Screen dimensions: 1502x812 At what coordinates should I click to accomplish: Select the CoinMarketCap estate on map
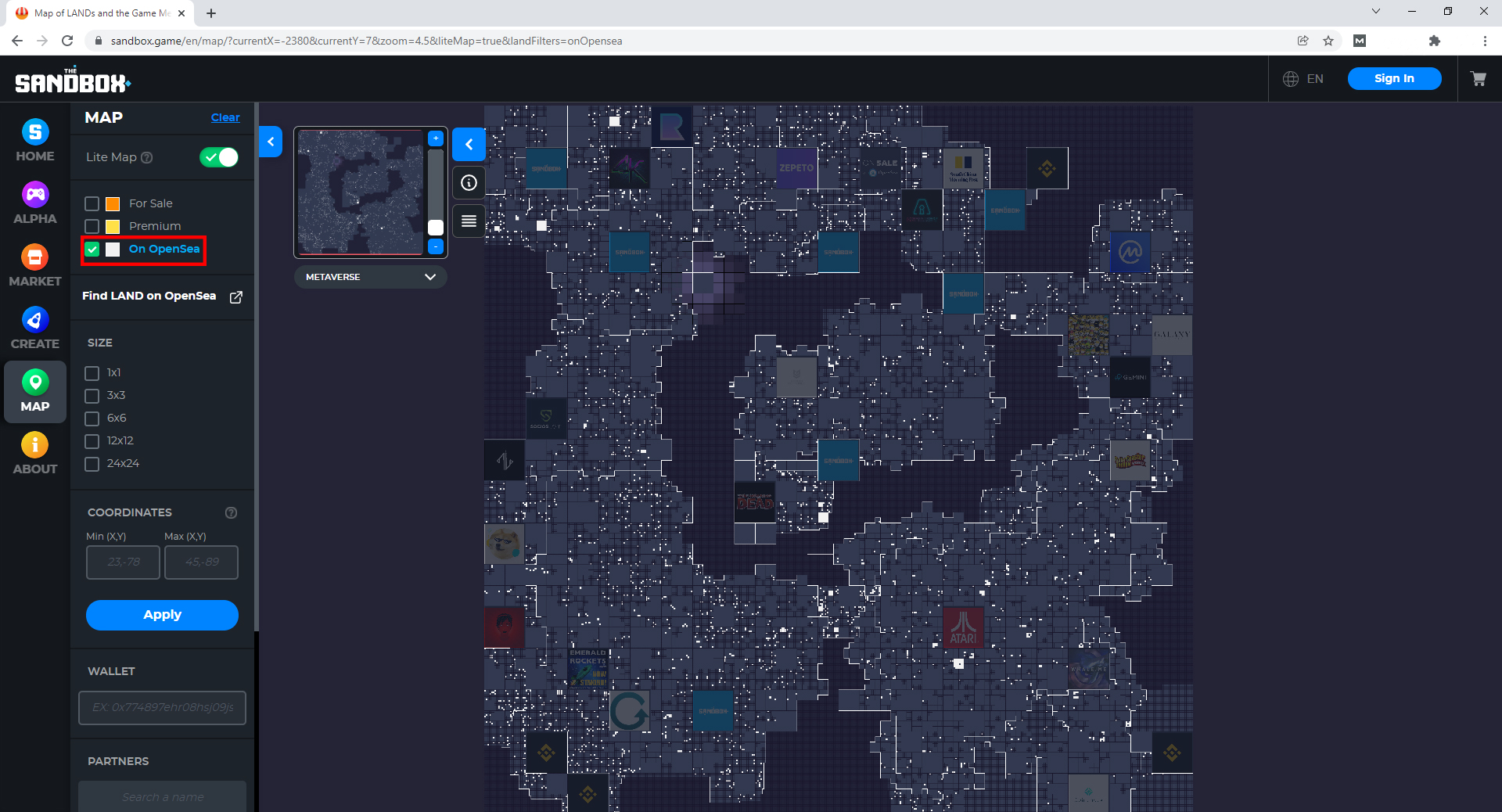coord(1130,252)
